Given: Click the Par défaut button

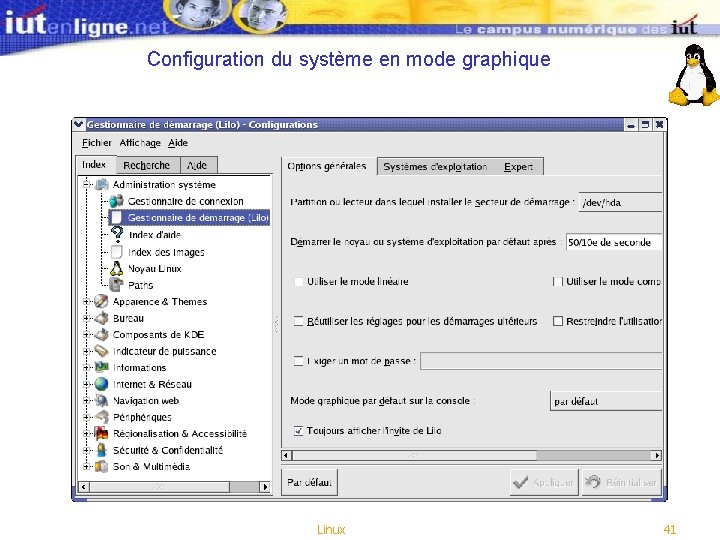Looking at the screenshot, I should 309,482.
